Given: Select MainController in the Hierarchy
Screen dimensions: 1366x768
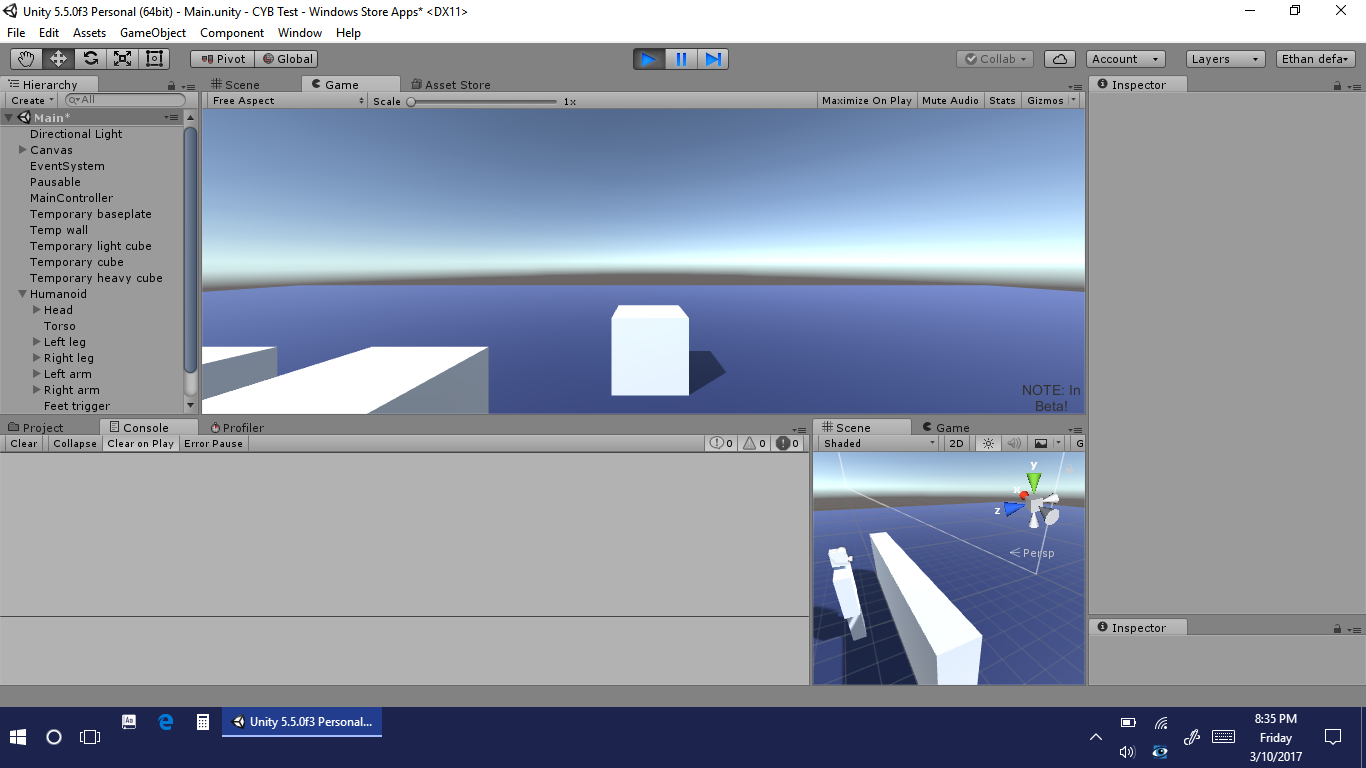Looking at the screenshot, I should [x=71, y=198].
